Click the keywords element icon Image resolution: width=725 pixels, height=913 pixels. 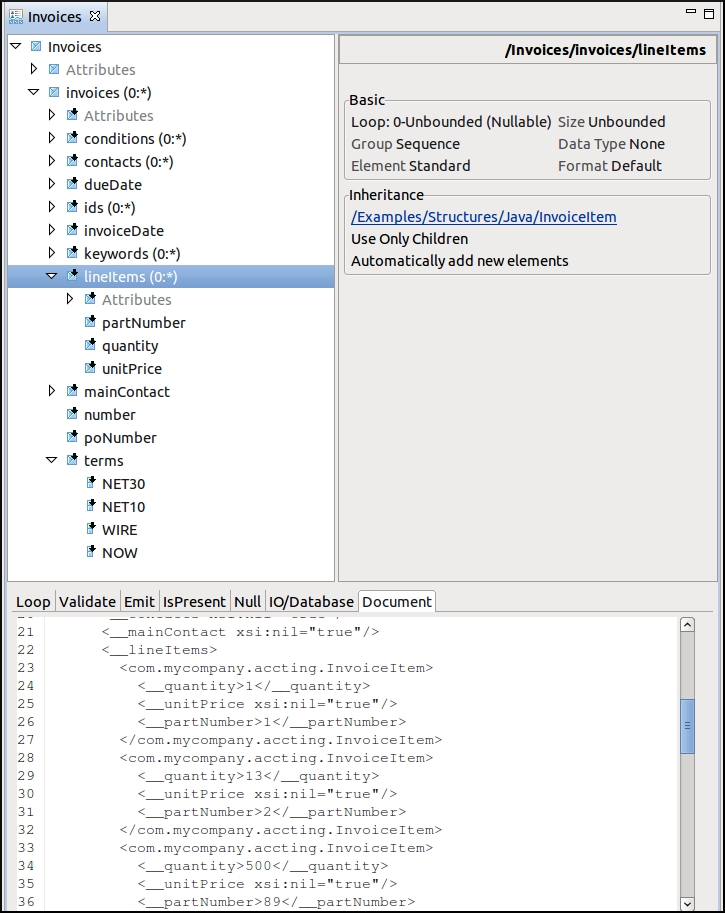[73, 254]
